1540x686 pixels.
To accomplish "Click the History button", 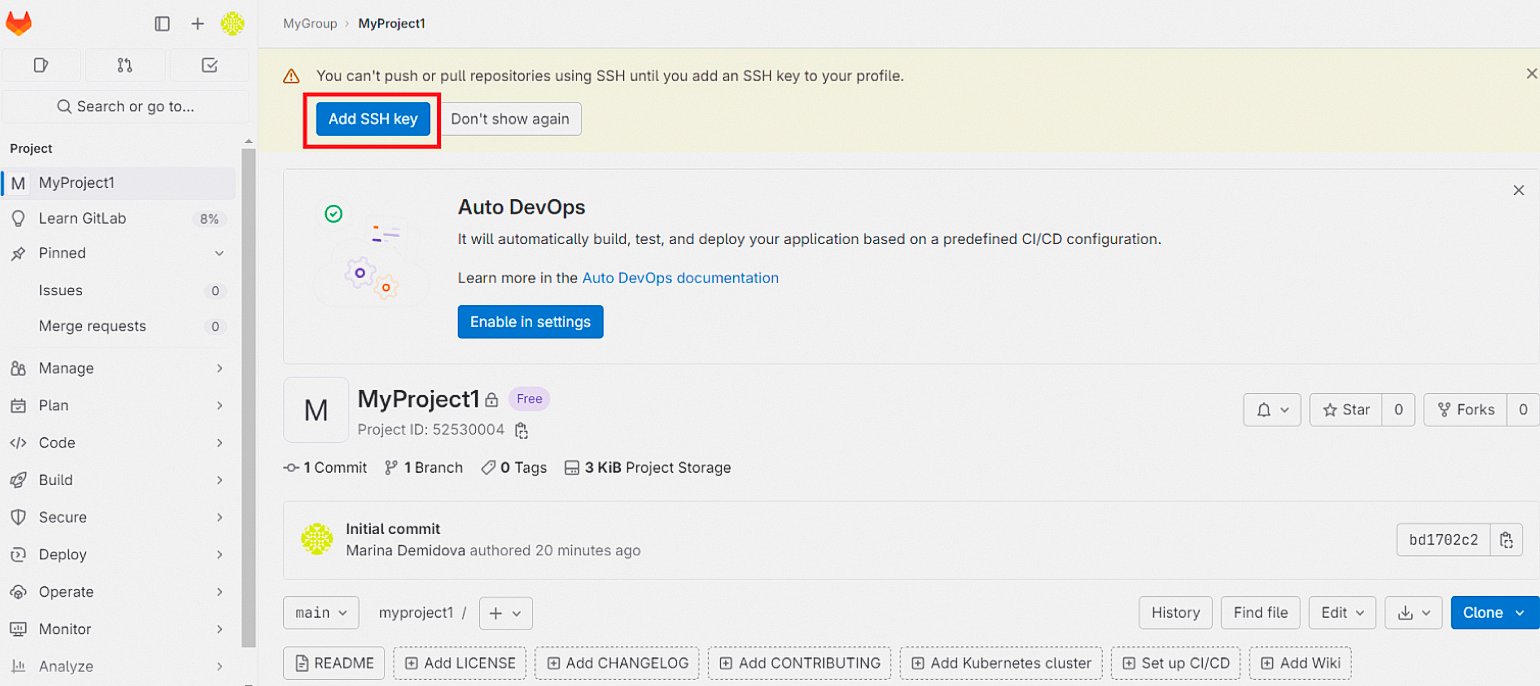I will click(1176, 613).
